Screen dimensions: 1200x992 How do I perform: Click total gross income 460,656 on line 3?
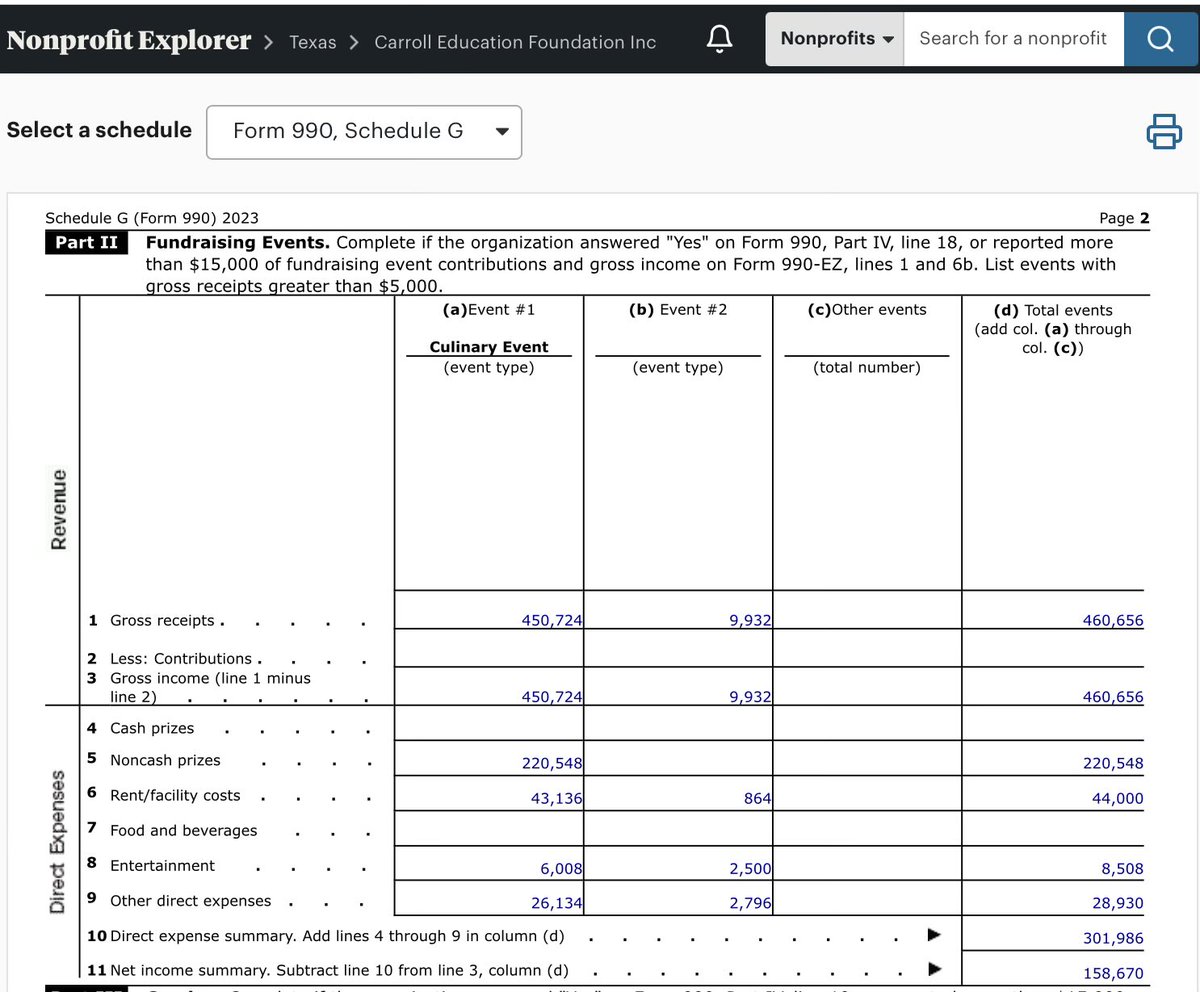(x=1113, y=697)
